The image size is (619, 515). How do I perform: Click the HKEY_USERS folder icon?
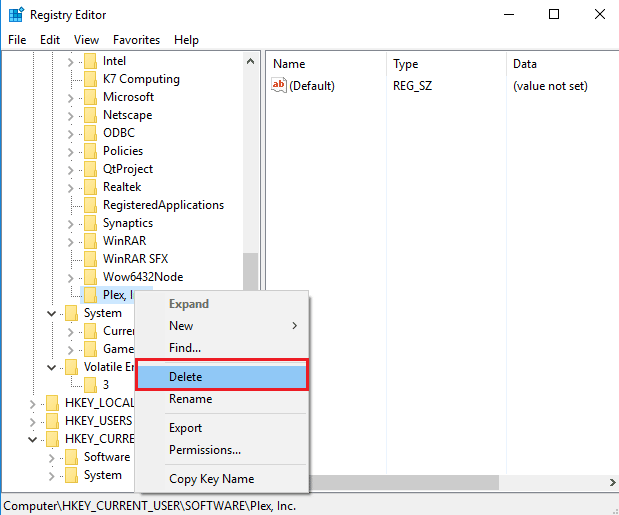pyautogui.click(x=52, y=421)
